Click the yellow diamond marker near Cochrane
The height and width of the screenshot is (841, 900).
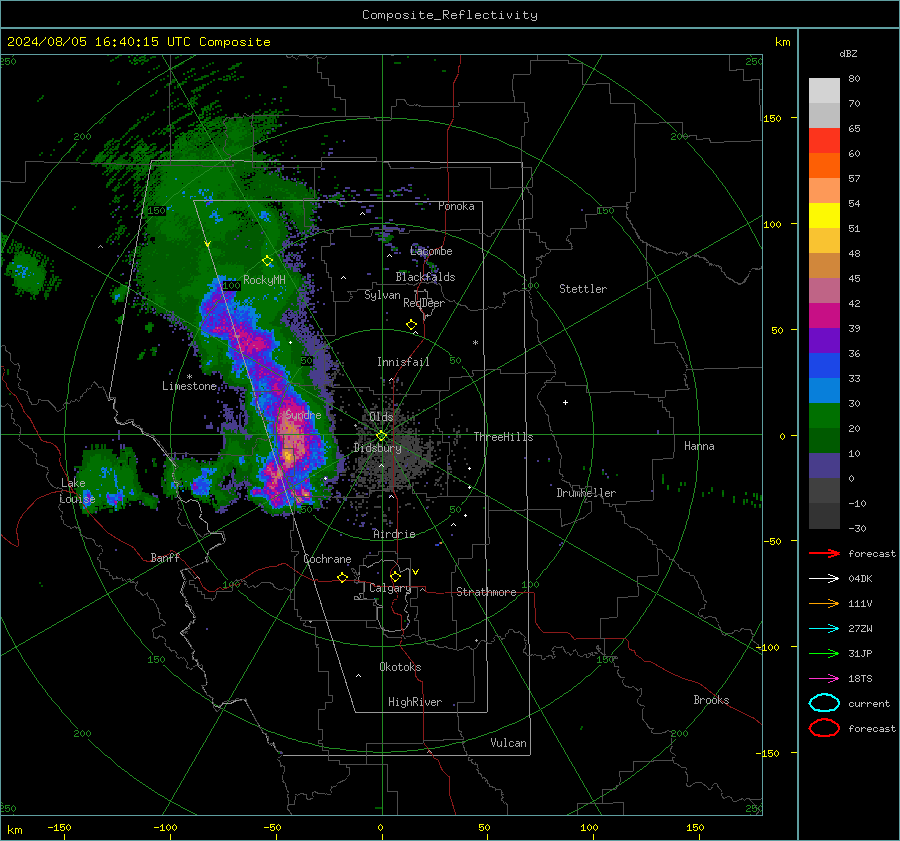pyautogui.click(x=343, y=578)
